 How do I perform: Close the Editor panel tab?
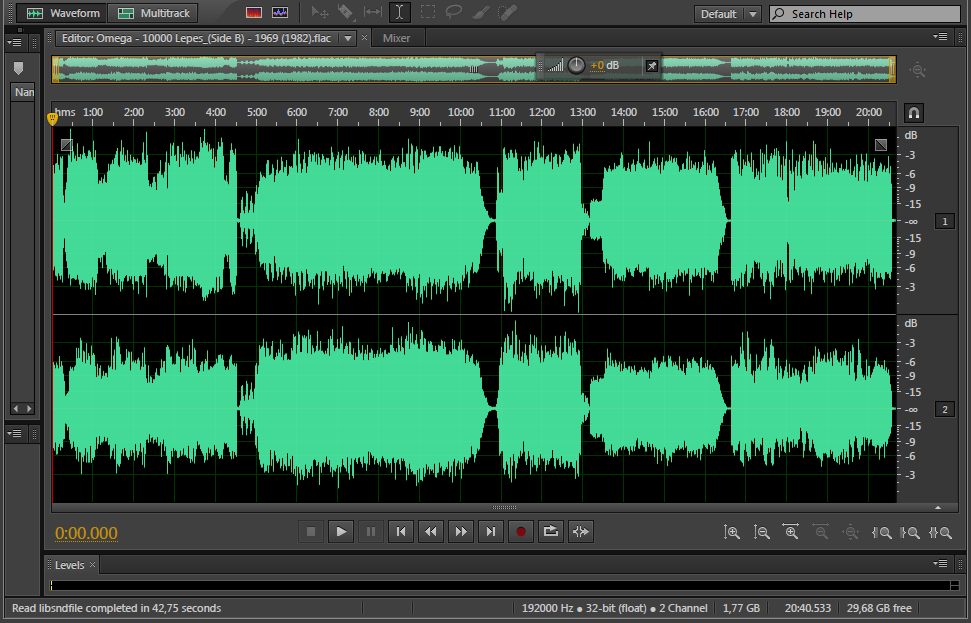click(364, 38)
